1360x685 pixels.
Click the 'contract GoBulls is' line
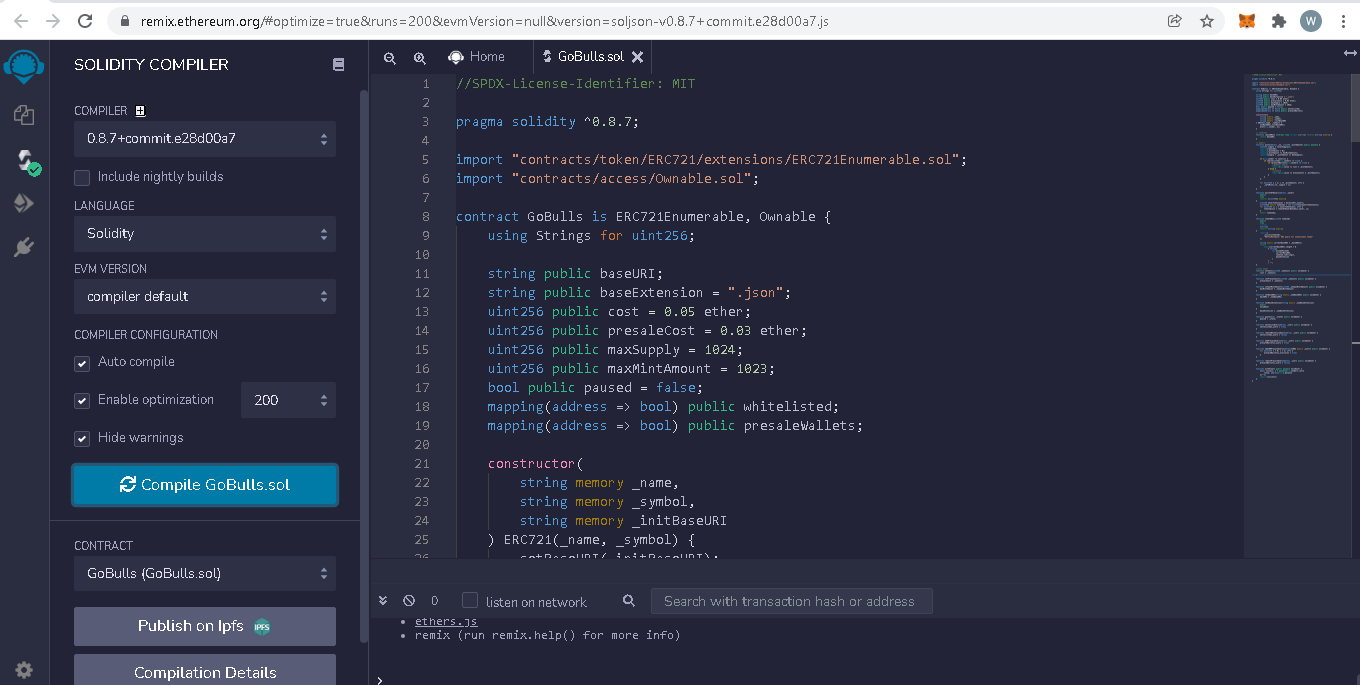pyautogui.click(x=643, y=216)
